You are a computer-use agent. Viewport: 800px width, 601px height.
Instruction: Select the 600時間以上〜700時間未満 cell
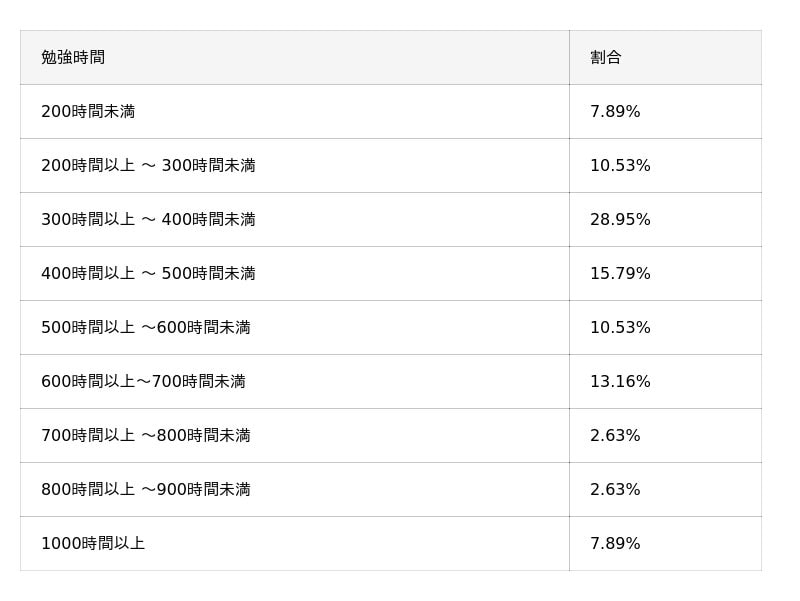[143, 382]
